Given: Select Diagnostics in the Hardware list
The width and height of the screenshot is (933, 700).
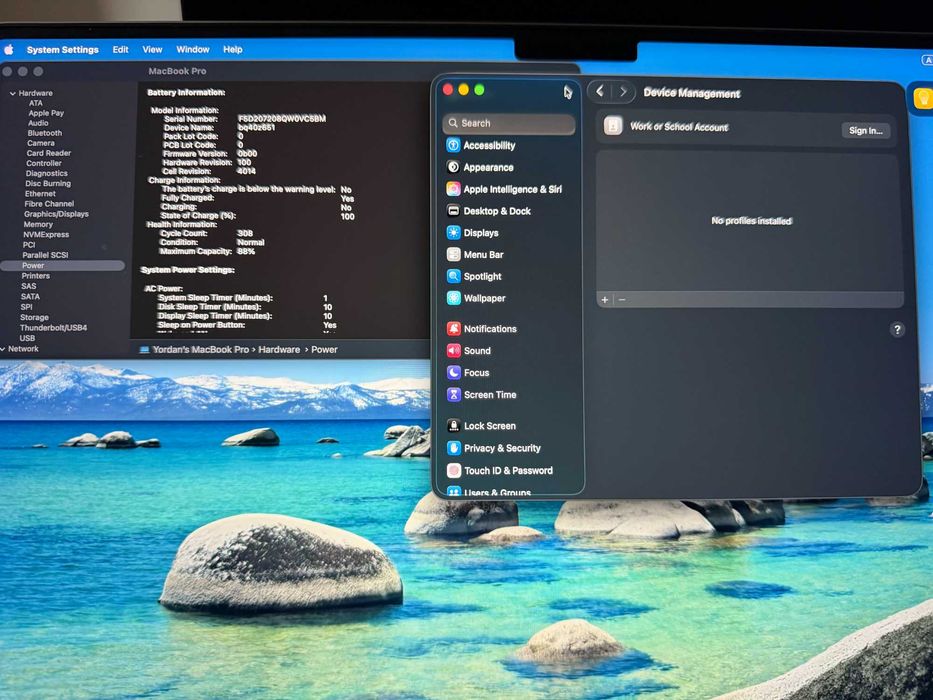Looking at the screenshot, I should click(x=46, y=173).
